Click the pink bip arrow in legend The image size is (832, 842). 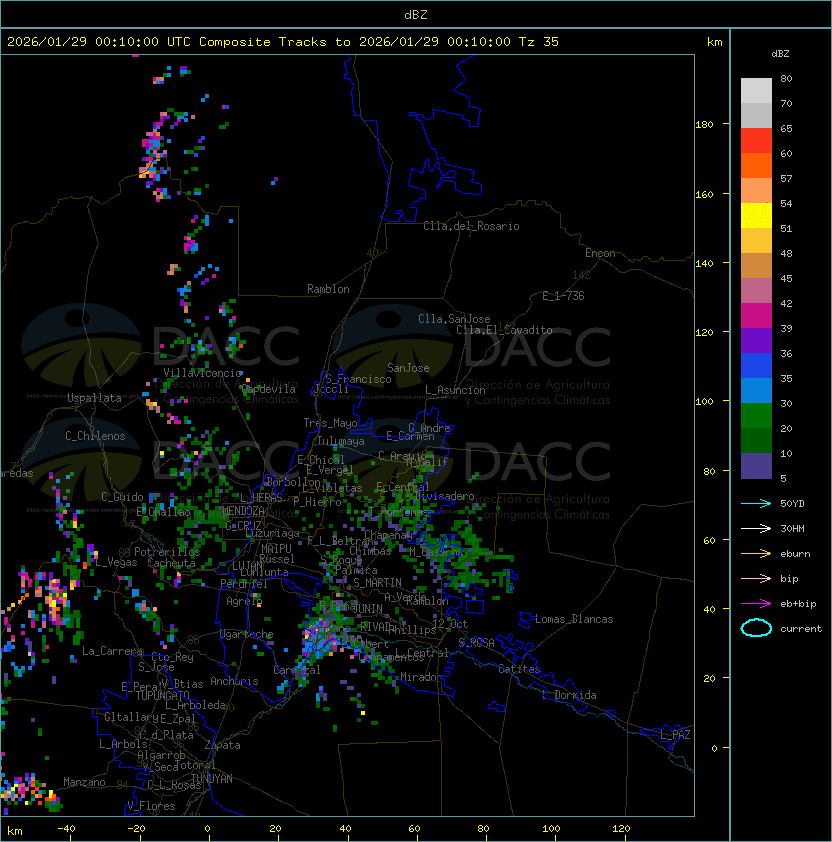(756, 578)
